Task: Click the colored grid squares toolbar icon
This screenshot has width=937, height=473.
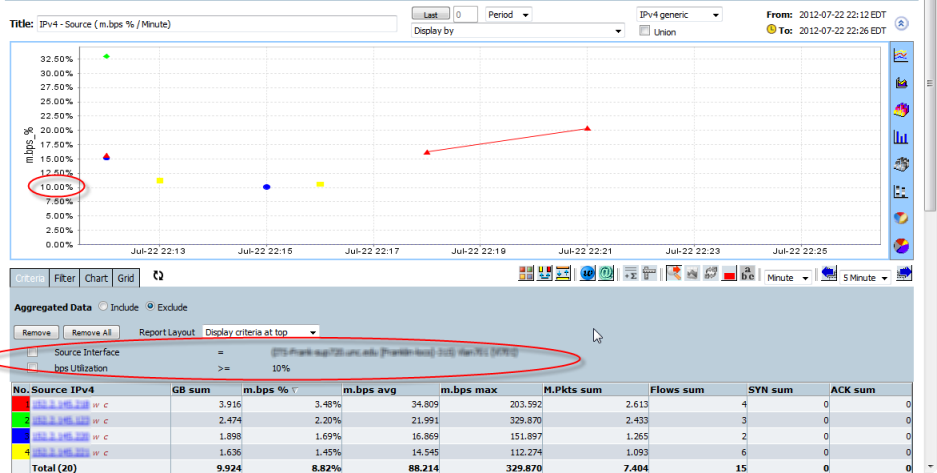Action: pyautogui.click(x=526, y=274)
